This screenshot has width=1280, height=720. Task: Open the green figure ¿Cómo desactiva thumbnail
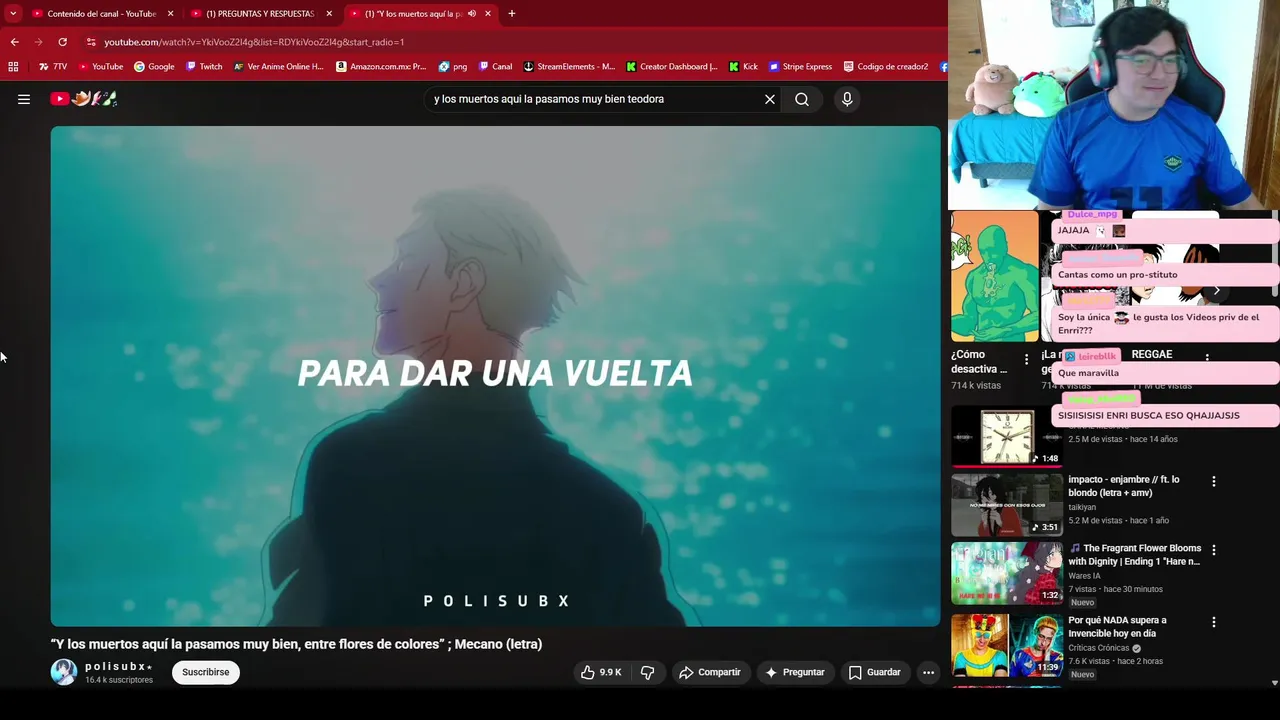[995, 276]
